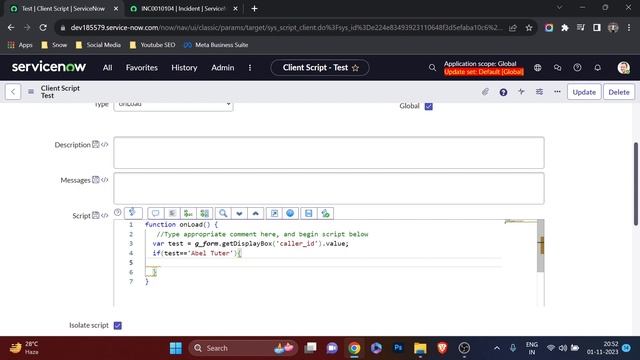Click the page vertical scrollbar thumb

tap(636, 184)
